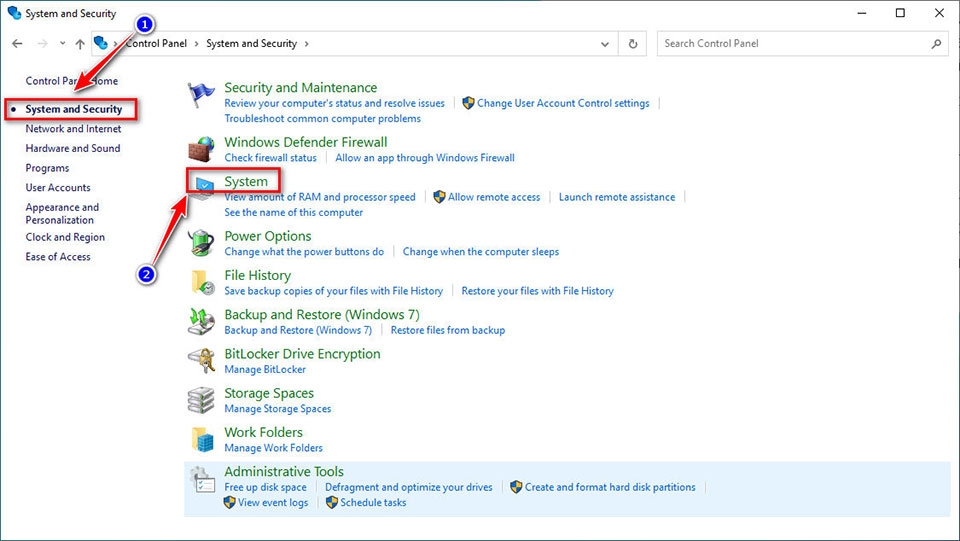Click Allow remote access
This screenshot has height=541, width=960.
pyautogui.click(x=494, y=197)
